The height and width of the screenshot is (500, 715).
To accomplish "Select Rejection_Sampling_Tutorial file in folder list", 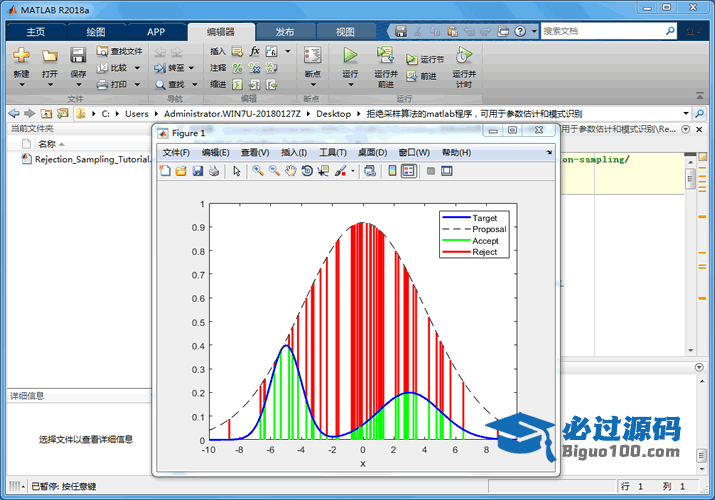I will (87, 159).
